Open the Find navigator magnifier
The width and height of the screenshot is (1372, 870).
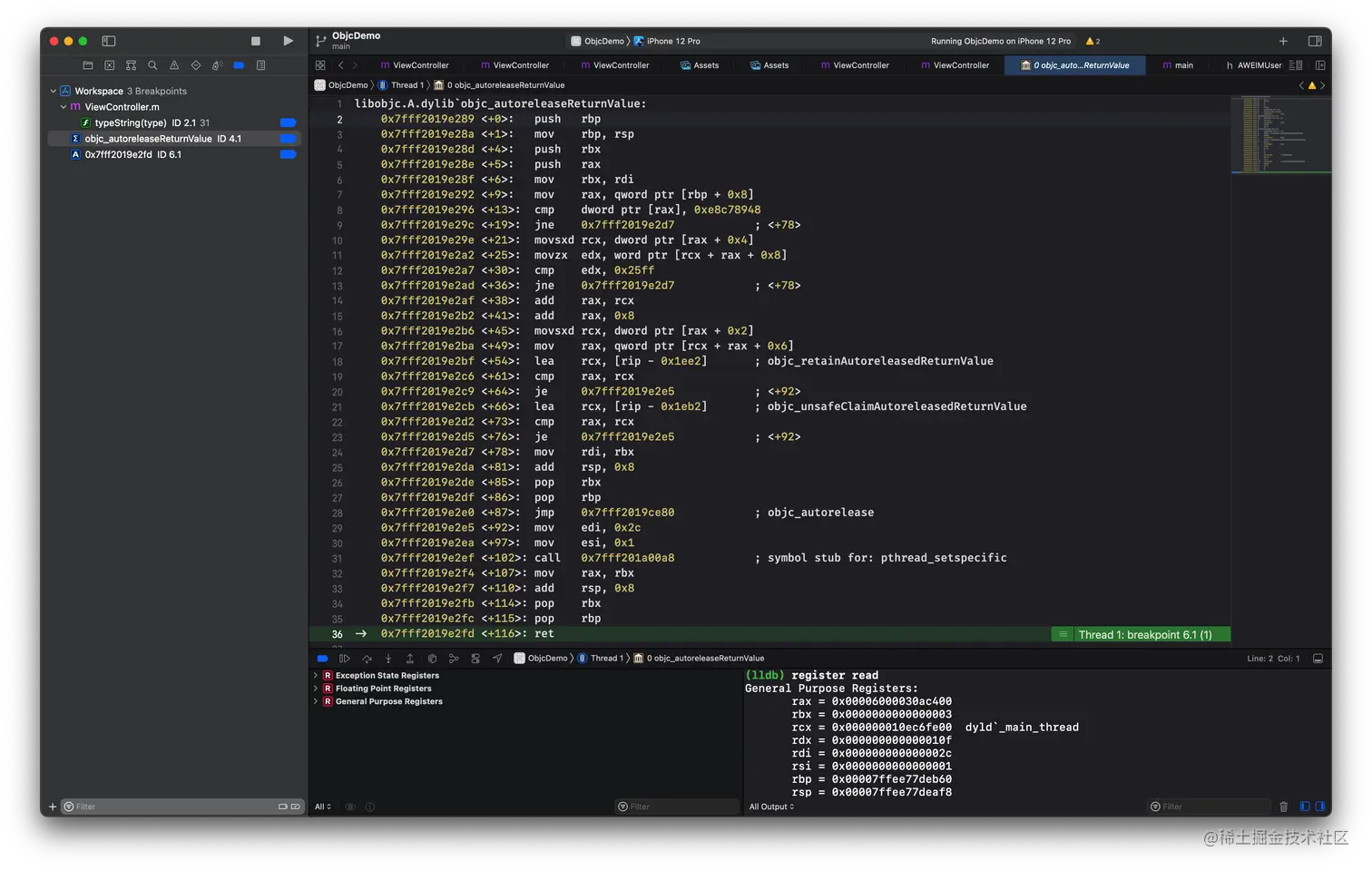(152, 65)
